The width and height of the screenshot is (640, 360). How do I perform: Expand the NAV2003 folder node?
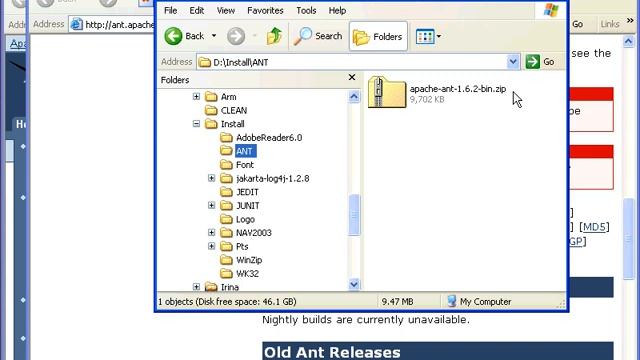click(211, 233)
